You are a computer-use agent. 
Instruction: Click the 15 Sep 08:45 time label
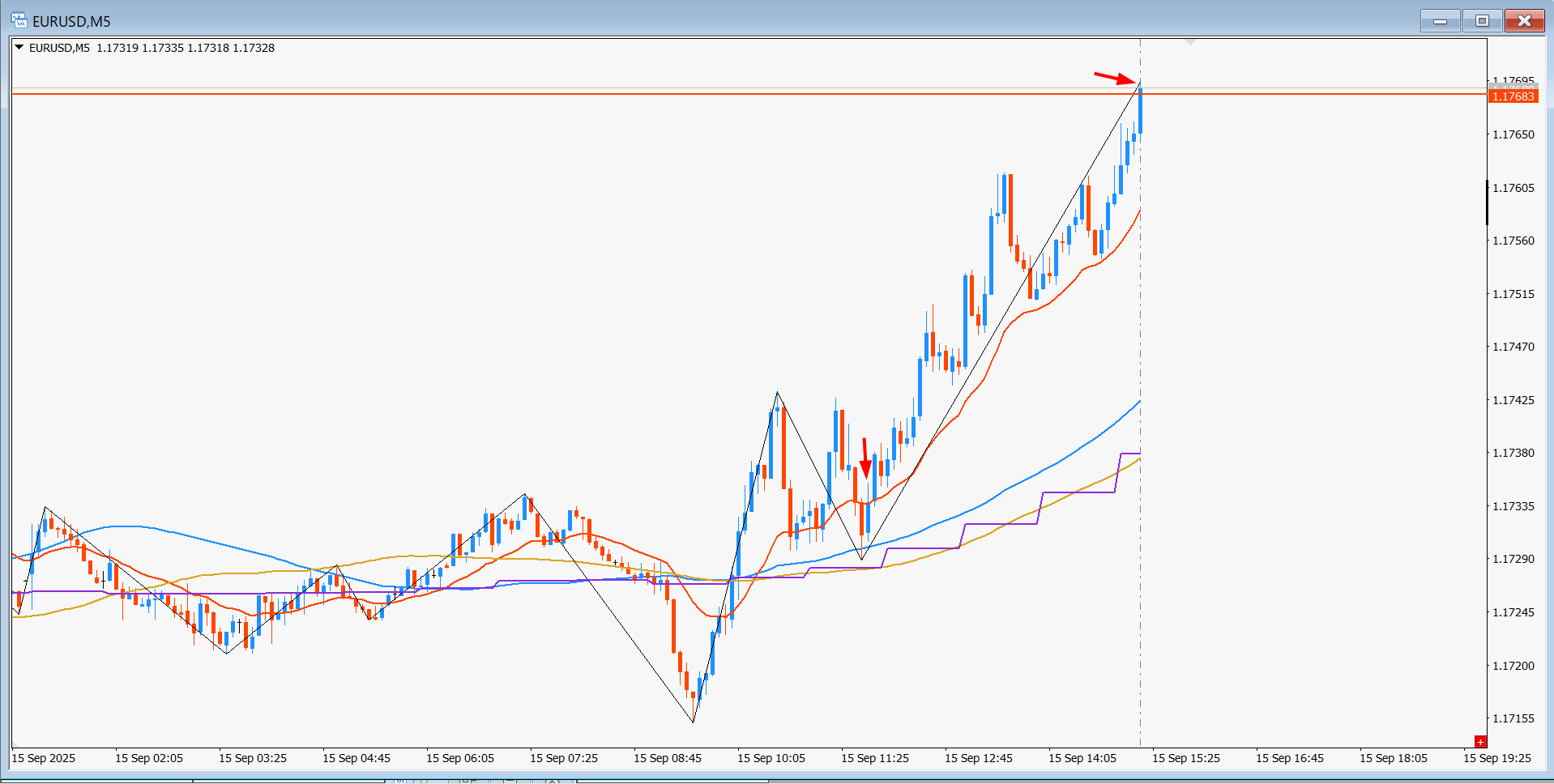[x=668, y=758]
